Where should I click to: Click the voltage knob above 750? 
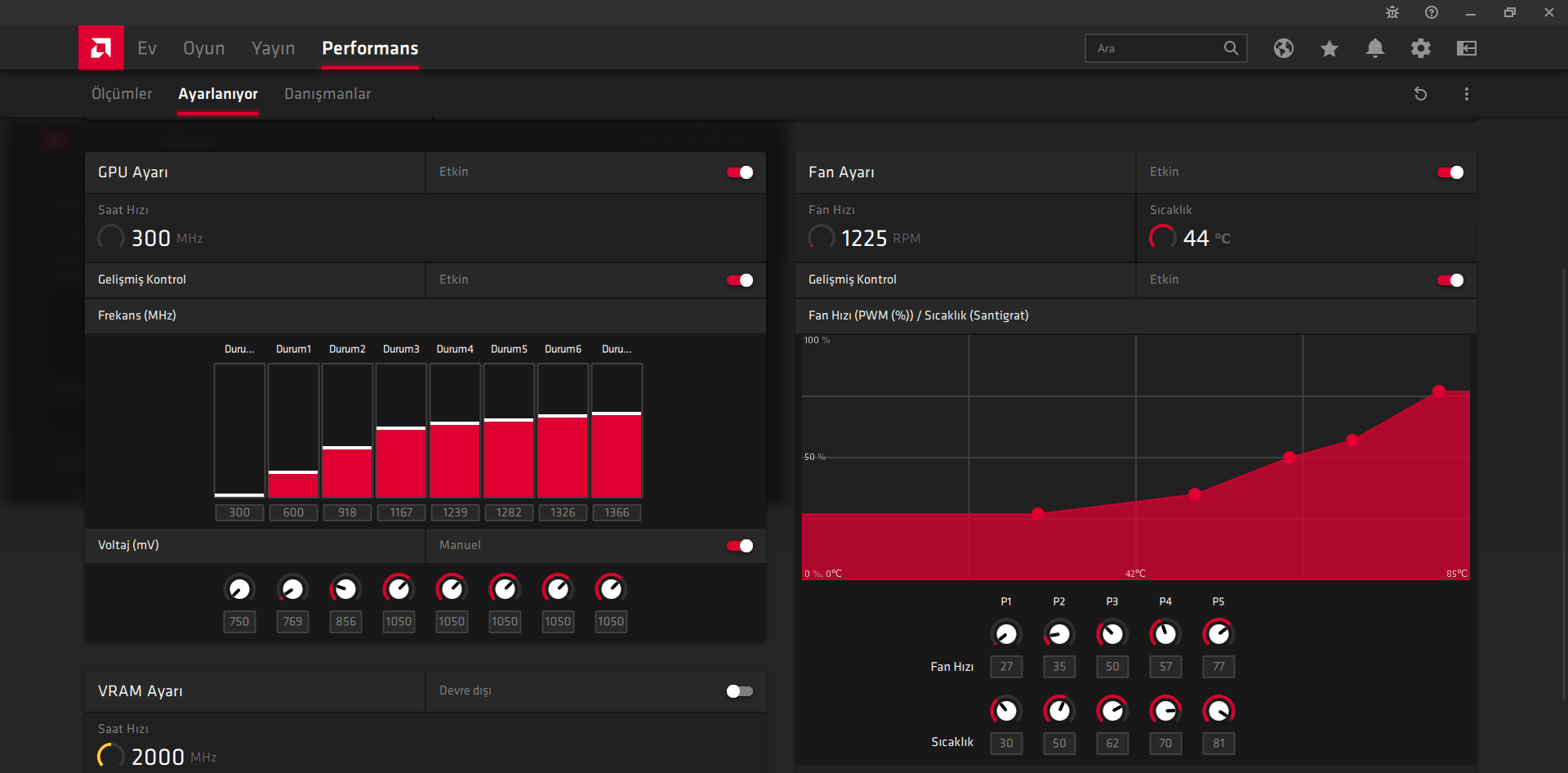coord(239,588)
